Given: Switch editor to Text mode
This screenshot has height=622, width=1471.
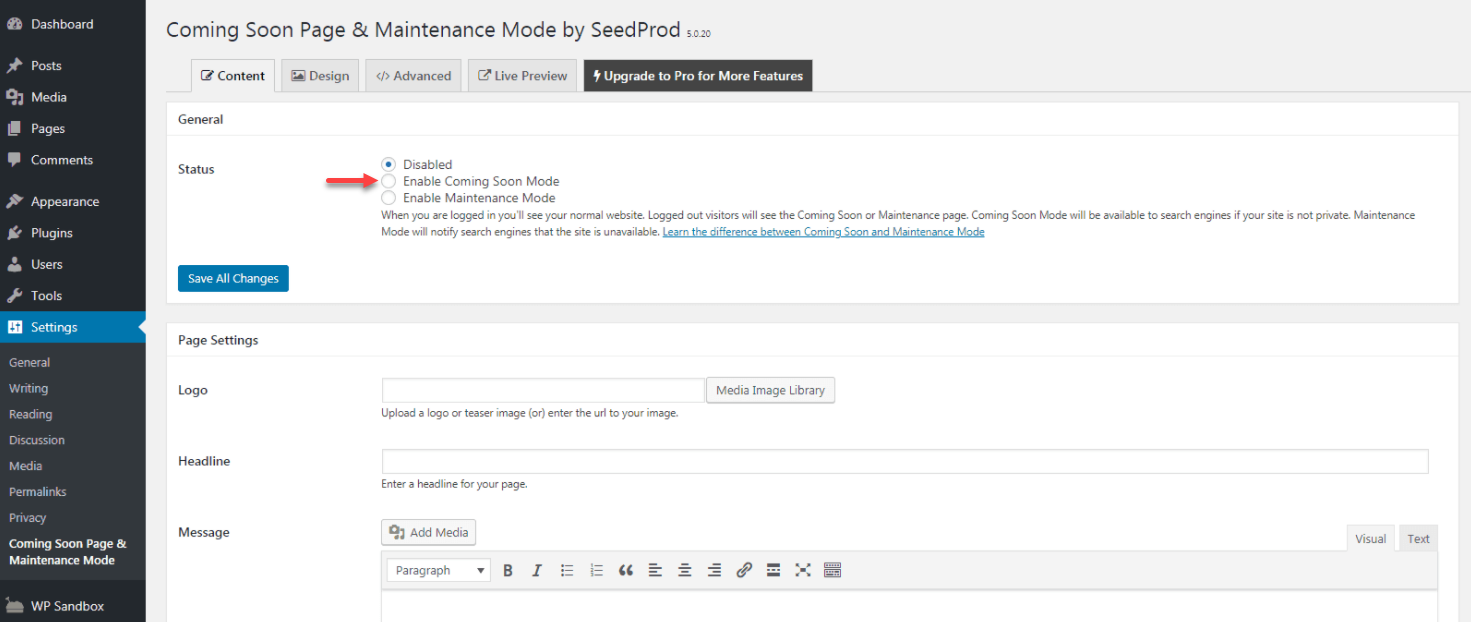Looking at the screenshot, I should [x=1418, y=538].
